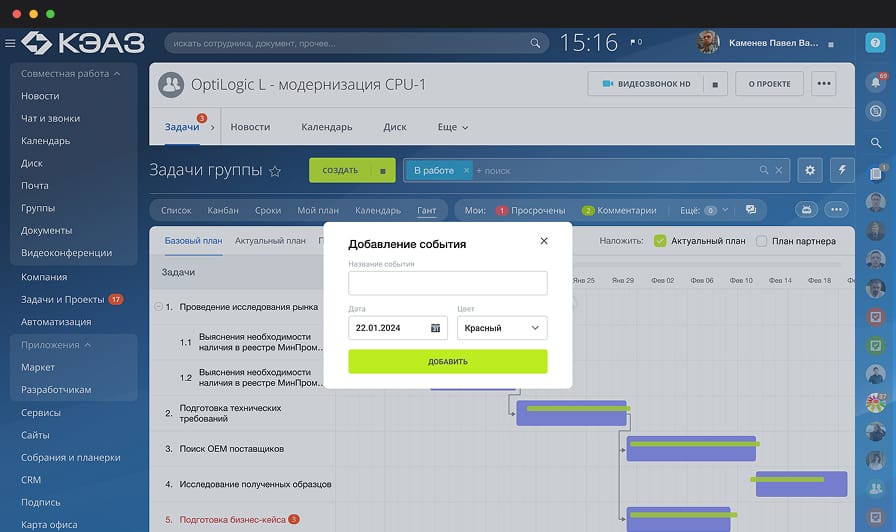This screenshot has width=896, height=532.
Task: Open the Актуальный план tab
Action: 270,241
